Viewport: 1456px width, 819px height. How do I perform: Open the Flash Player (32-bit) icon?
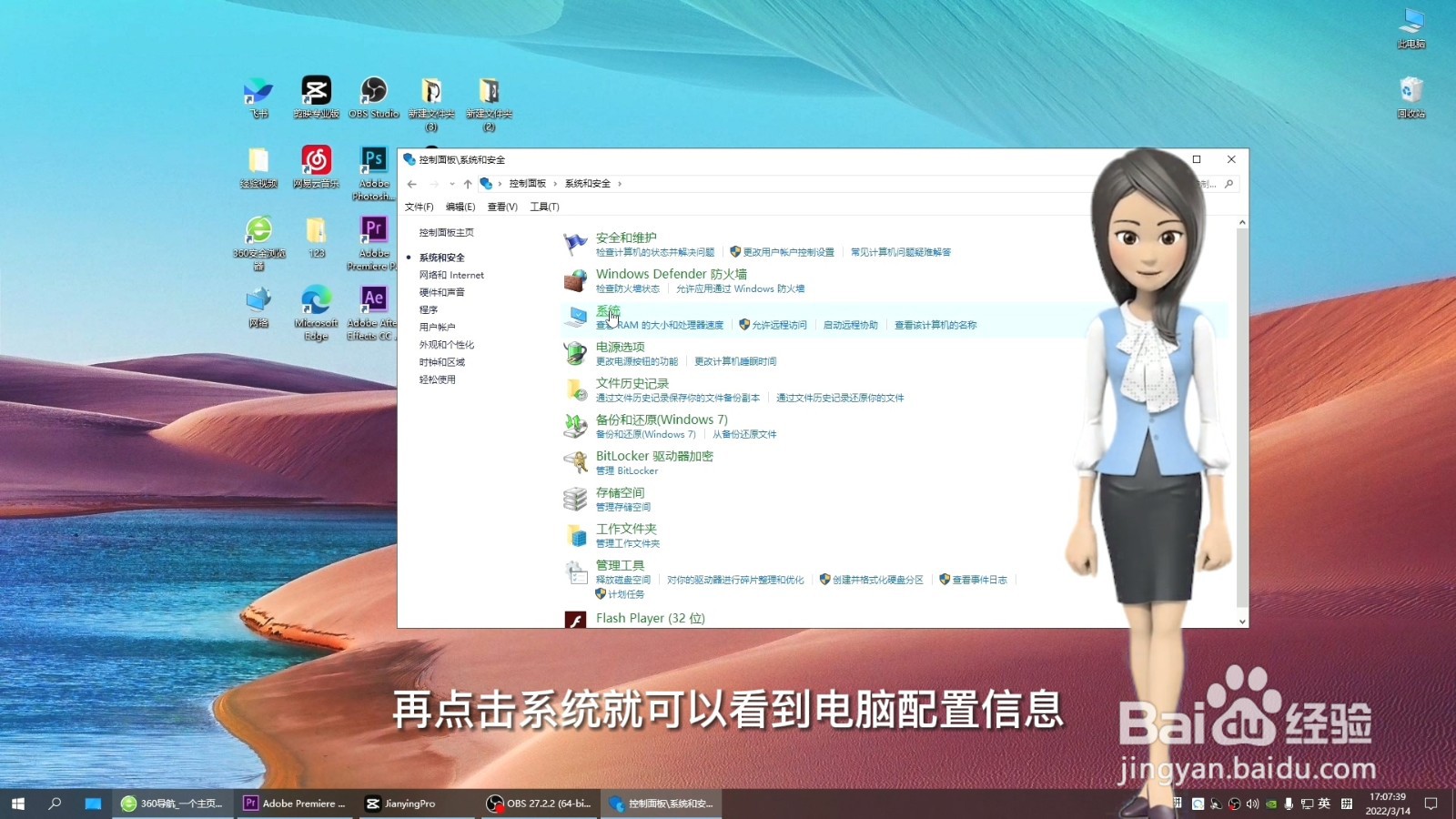click(575, 620)
